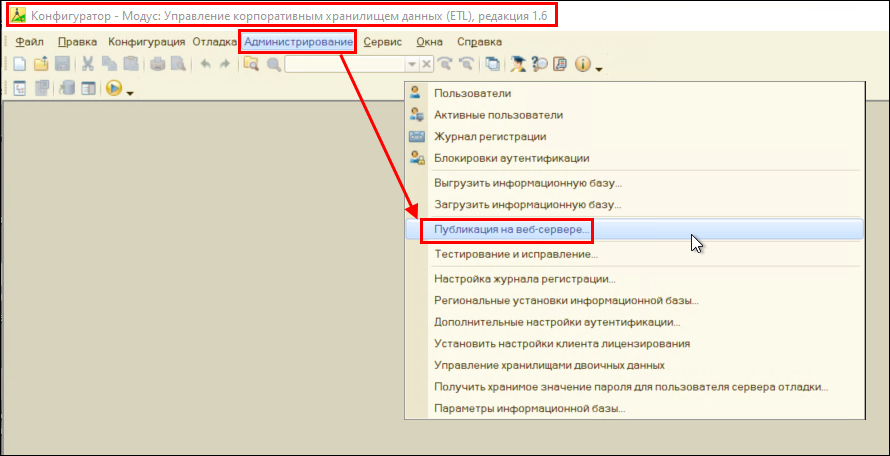Viewport: 890px width, 456px height.
Task: Open Настройка журнала регистрации...
Action: point(634,279)
